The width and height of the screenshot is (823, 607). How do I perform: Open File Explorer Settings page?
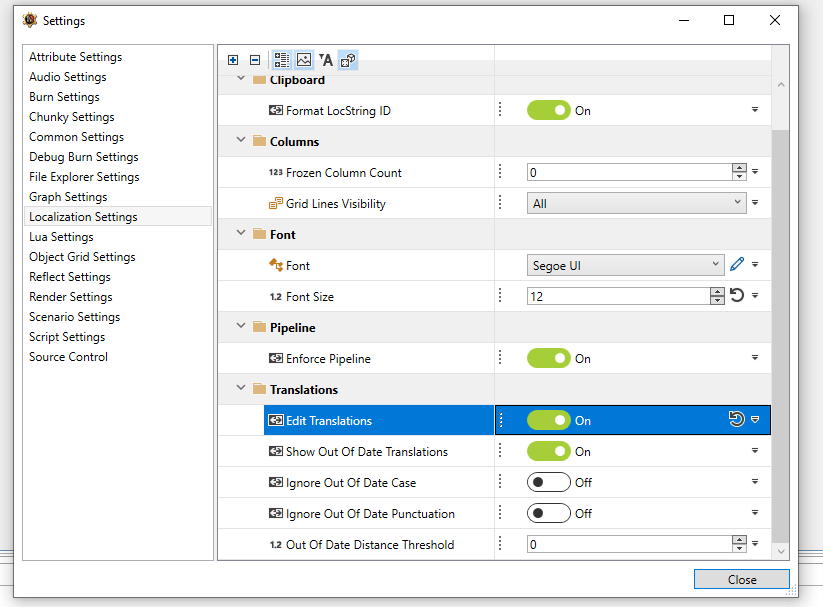[x=85, y=176]
